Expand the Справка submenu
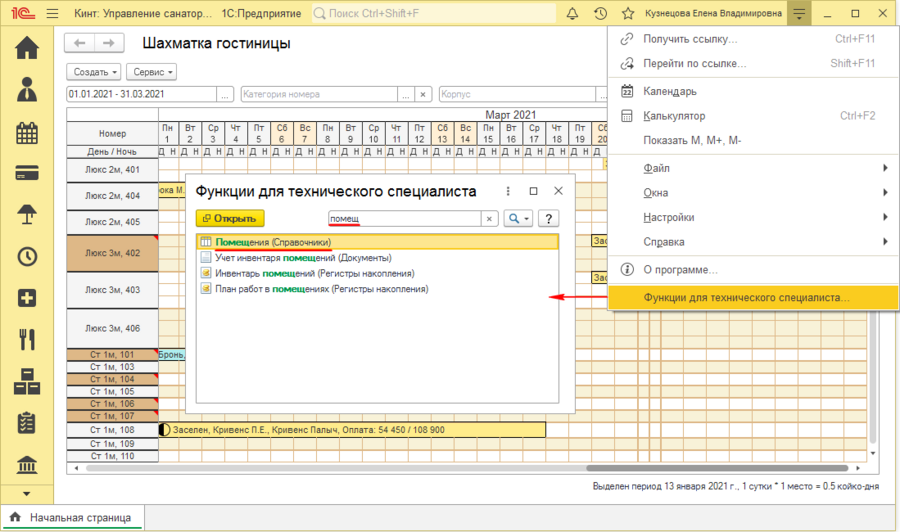The height and width of the screenshot is (532, 900). 754,242
